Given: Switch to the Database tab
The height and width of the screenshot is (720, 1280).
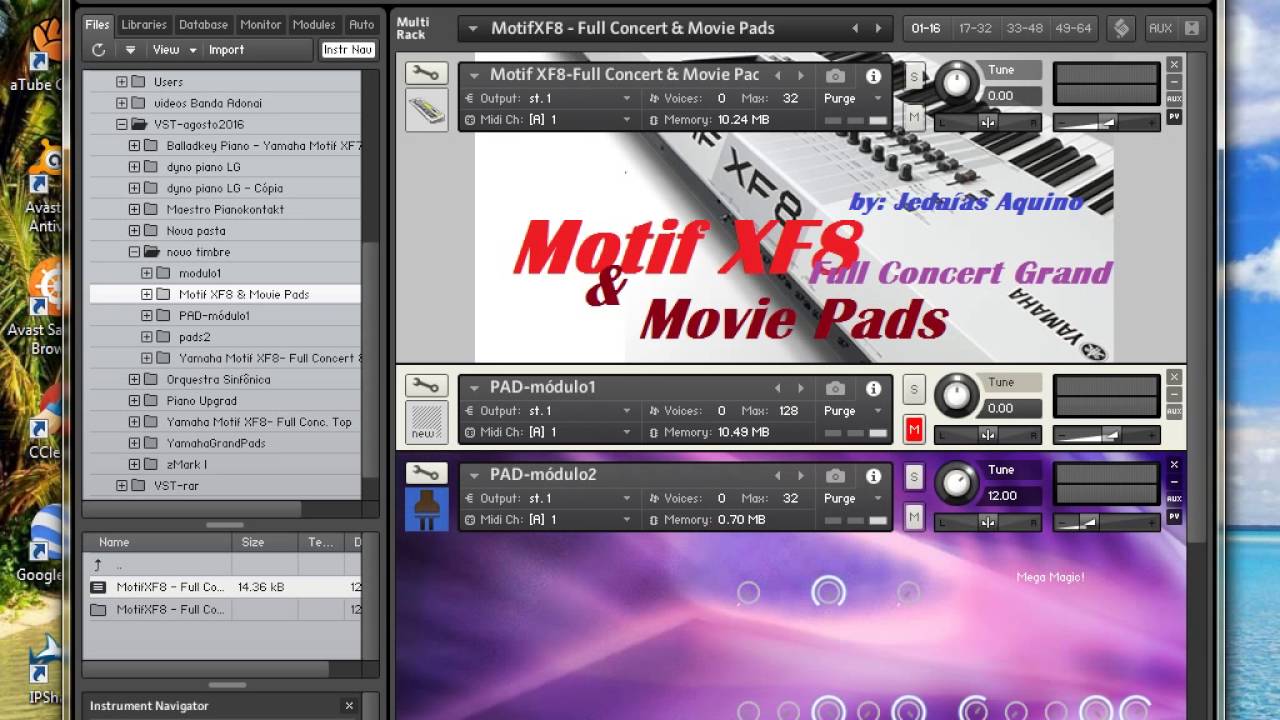Looking at the screenshot, I should (203, 24).
